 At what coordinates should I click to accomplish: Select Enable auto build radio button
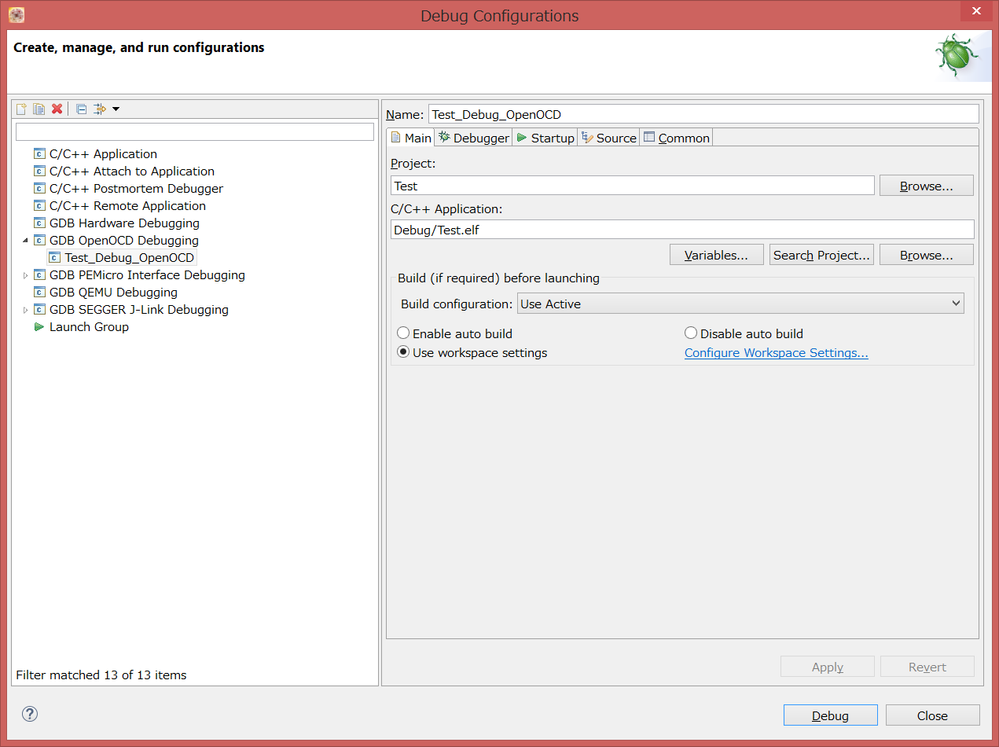(403, 334)
